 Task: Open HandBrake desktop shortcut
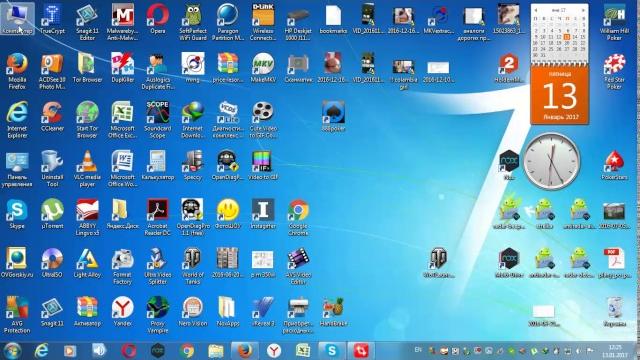click(x=333, y=312)
